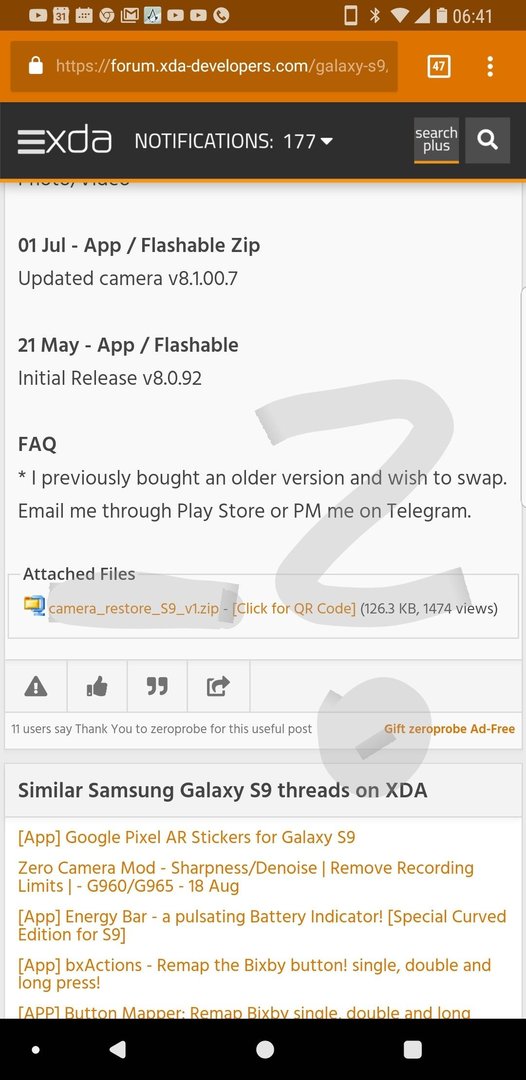Tap the share post icon

tap(218, 686)
